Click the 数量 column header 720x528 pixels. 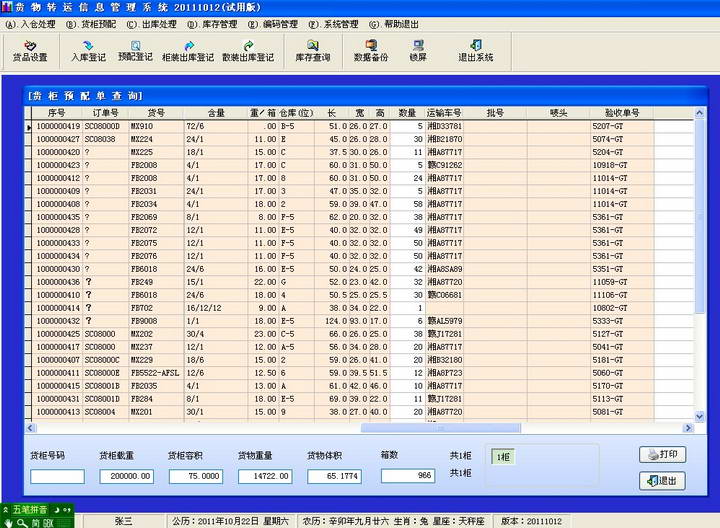point(407,112)
